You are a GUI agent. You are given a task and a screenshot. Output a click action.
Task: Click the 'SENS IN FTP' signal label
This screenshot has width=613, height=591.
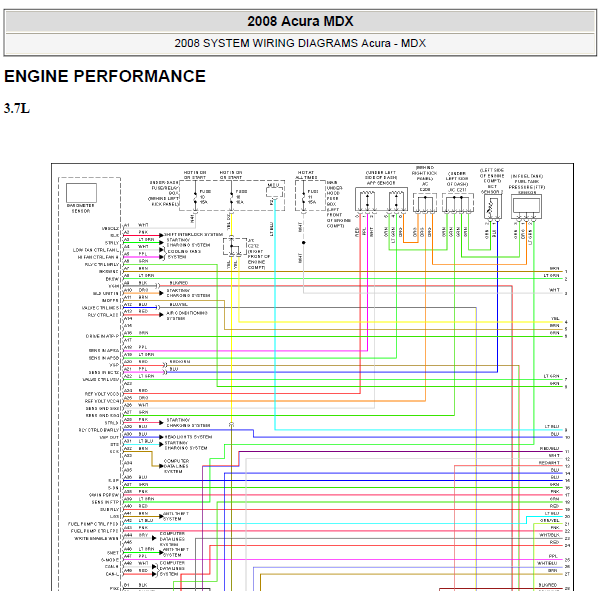105,502
